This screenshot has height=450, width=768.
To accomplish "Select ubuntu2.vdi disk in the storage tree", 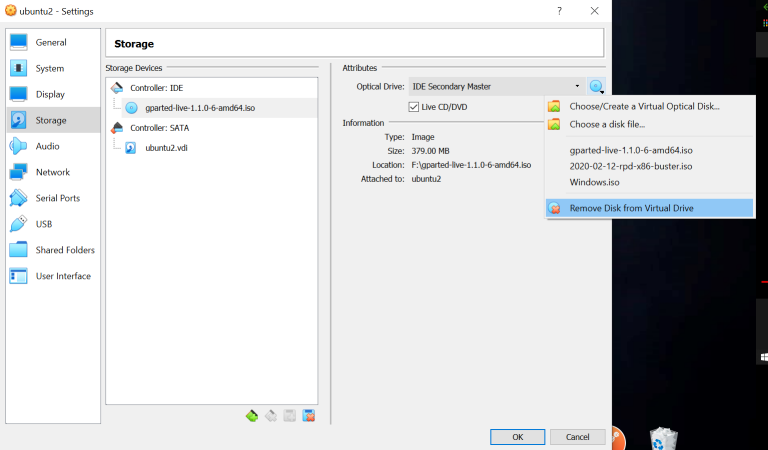I will 168,147.
